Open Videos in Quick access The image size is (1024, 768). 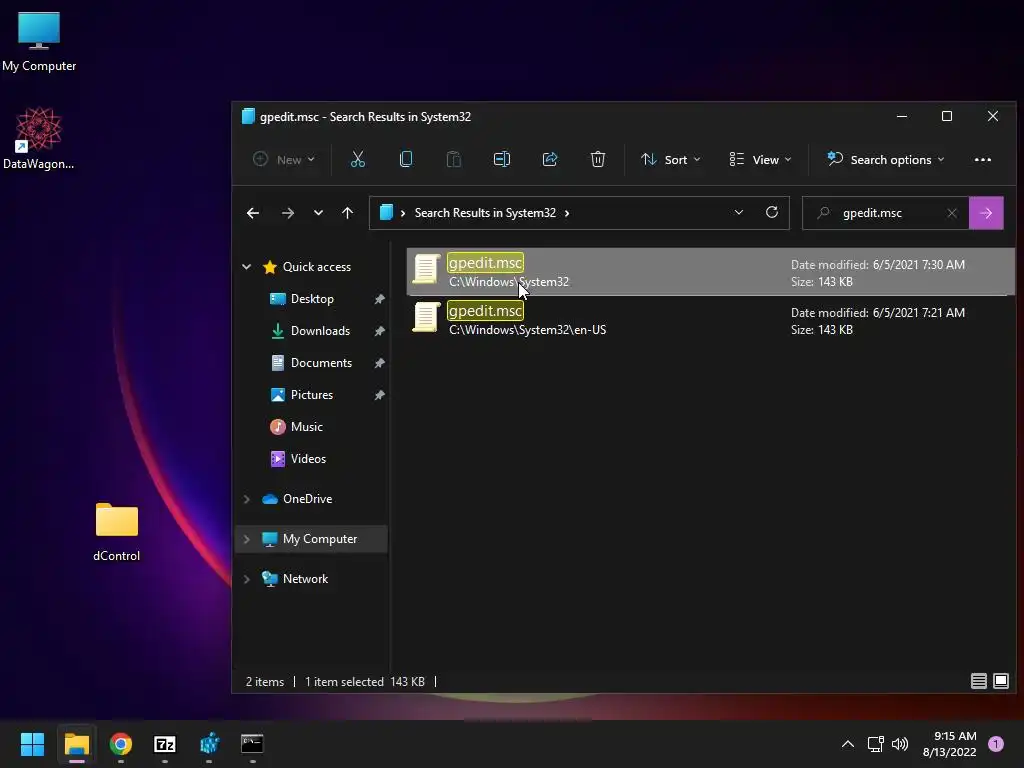point(308,458)
